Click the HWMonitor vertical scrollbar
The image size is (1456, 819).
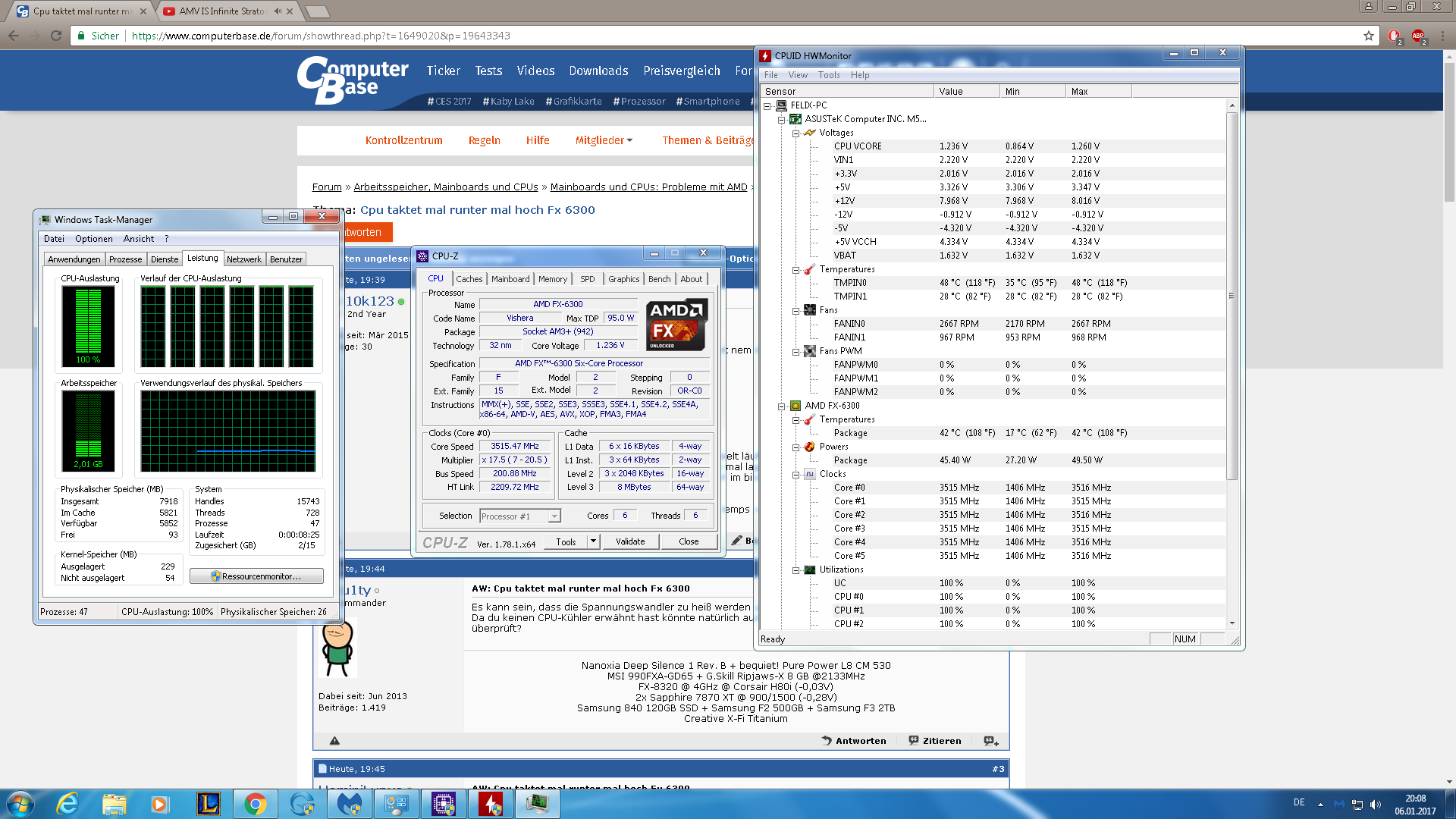pos(1232,296)
